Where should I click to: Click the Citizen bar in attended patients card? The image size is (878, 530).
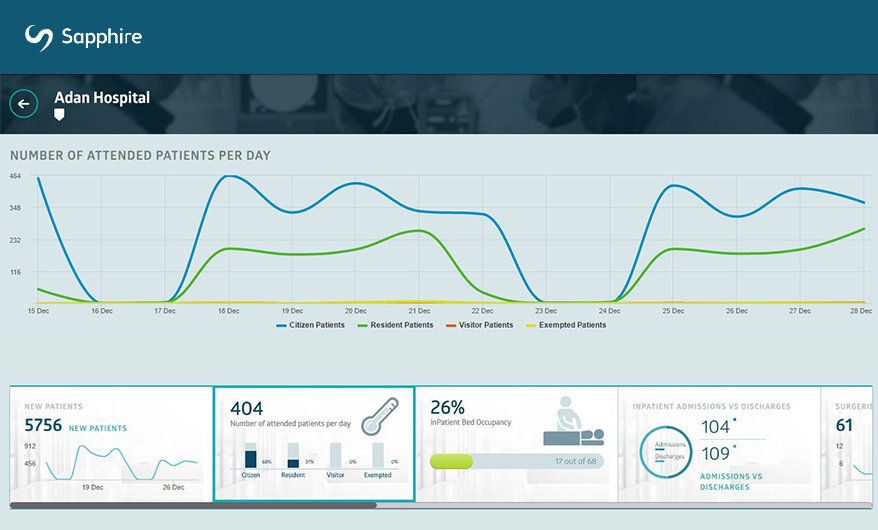pos(250,455)
